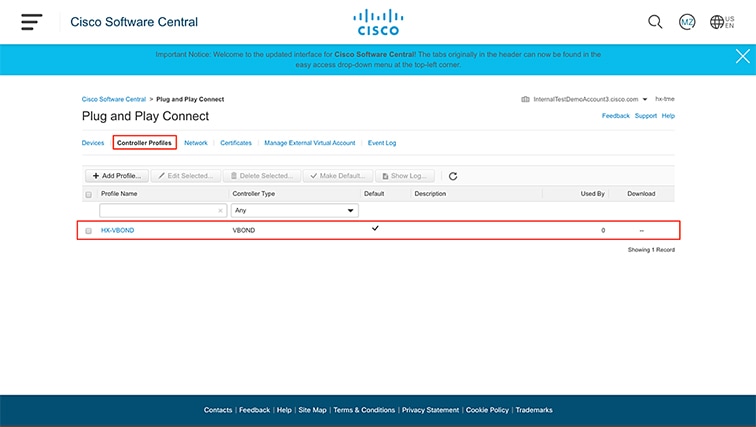Sort by the Profile Name column header
The image size is (756, 427).
pos(119,194)
